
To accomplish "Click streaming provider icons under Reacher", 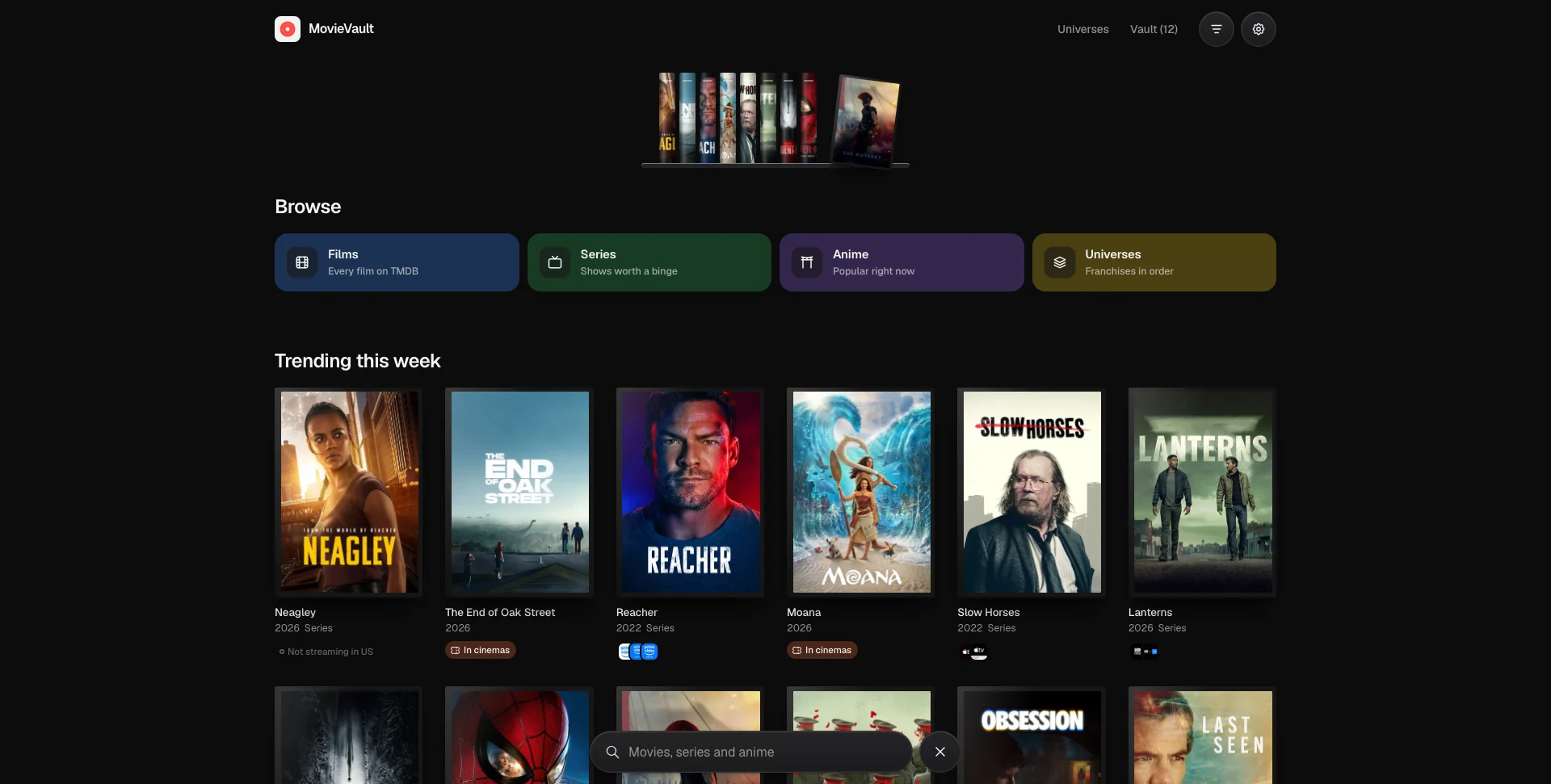I will tap(638, 652).
